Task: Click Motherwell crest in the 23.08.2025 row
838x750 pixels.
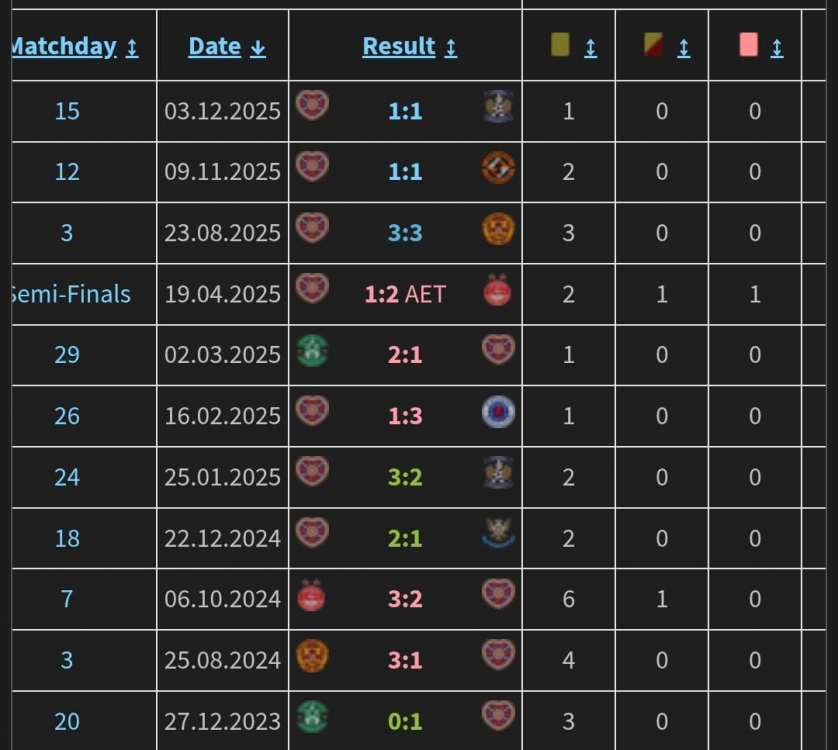Action: [x=498, y=229]
